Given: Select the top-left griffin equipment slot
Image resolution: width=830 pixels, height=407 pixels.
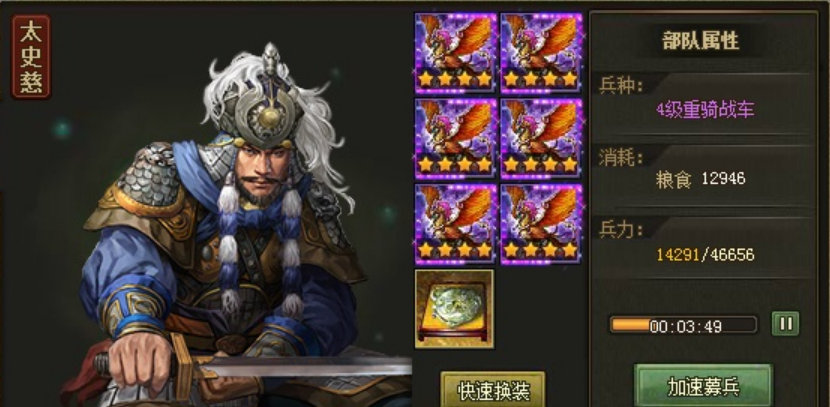Looking at the screenshot, I should coord(456,53).
